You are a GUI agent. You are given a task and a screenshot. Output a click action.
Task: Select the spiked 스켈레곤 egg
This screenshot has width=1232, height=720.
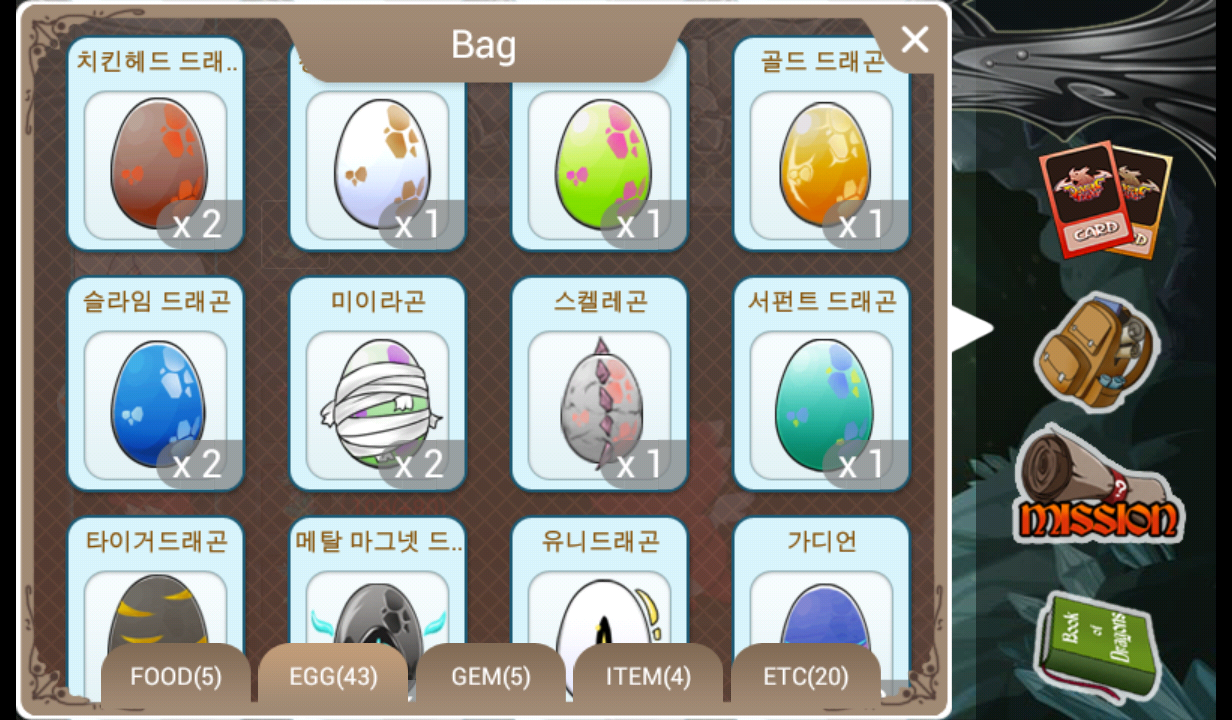click(600, 384)
